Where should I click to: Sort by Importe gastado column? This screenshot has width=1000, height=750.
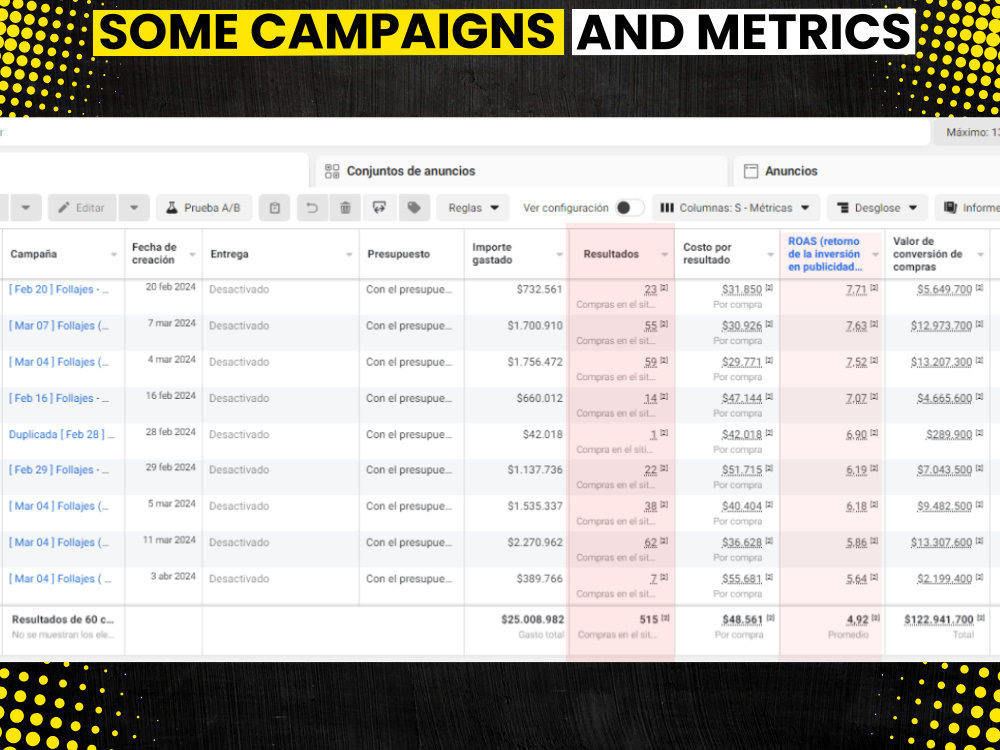[x=517, y=254]
